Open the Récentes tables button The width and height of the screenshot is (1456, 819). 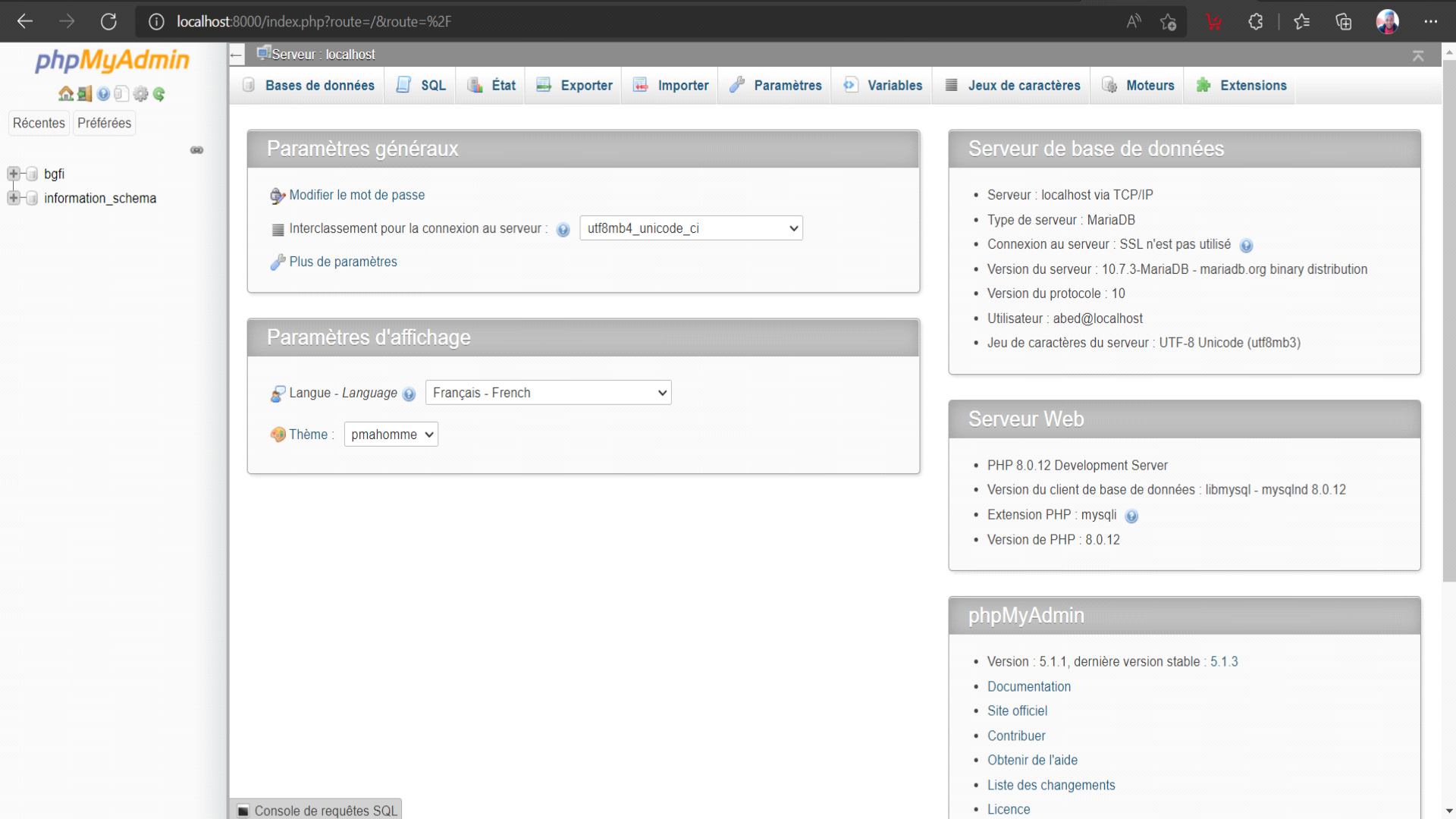[x=39, y=123]
